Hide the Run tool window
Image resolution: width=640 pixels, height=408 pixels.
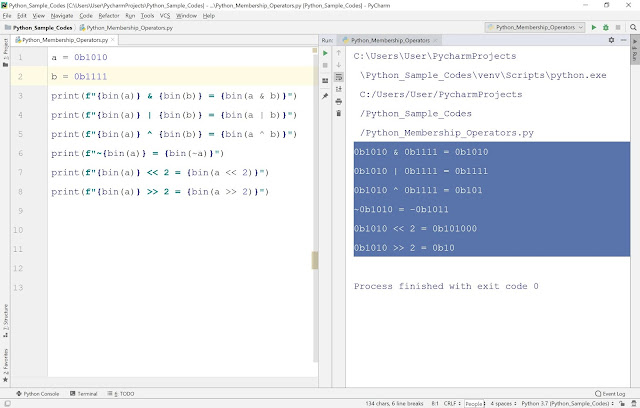[x=624, y=40]
